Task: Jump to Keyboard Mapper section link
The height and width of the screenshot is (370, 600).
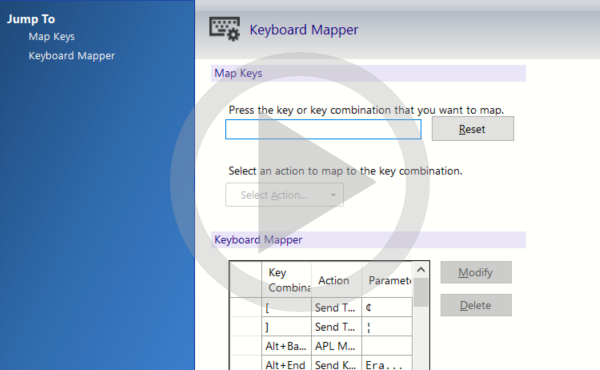Action: tap(72, 56)
